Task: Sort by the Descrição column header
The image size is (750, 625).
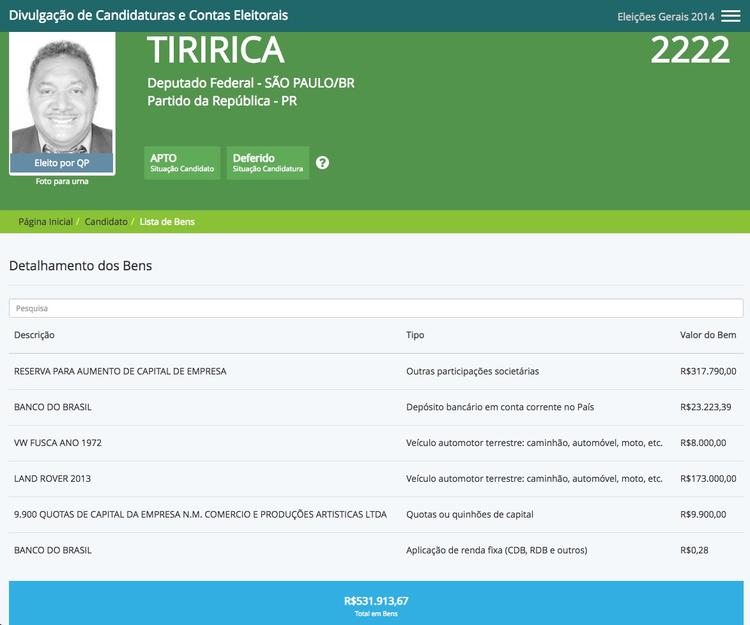Action: 35,335
